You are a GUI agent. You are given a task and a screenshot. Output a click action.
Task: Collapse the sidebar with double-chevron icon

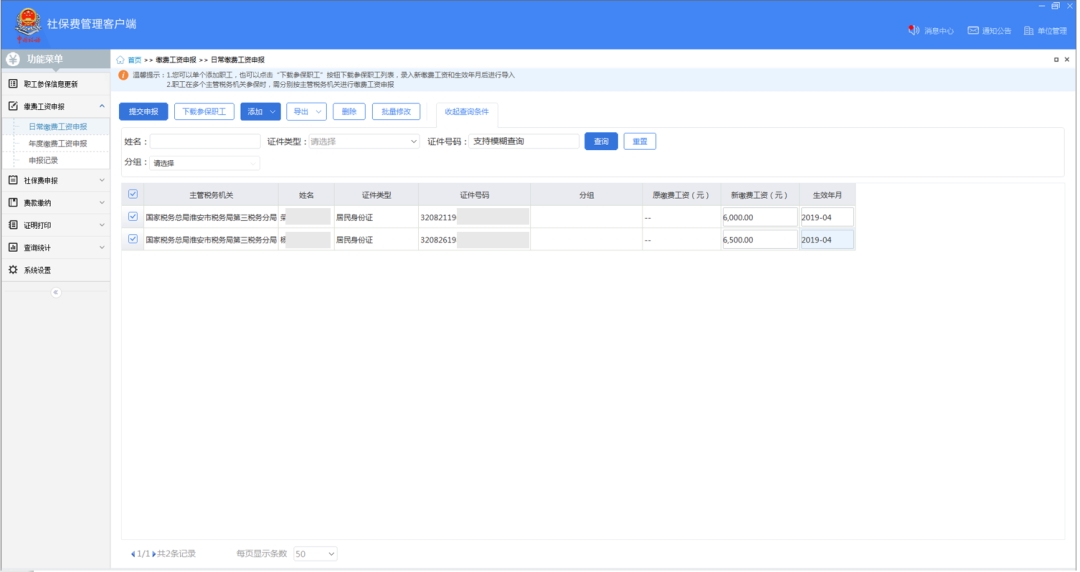55,292
